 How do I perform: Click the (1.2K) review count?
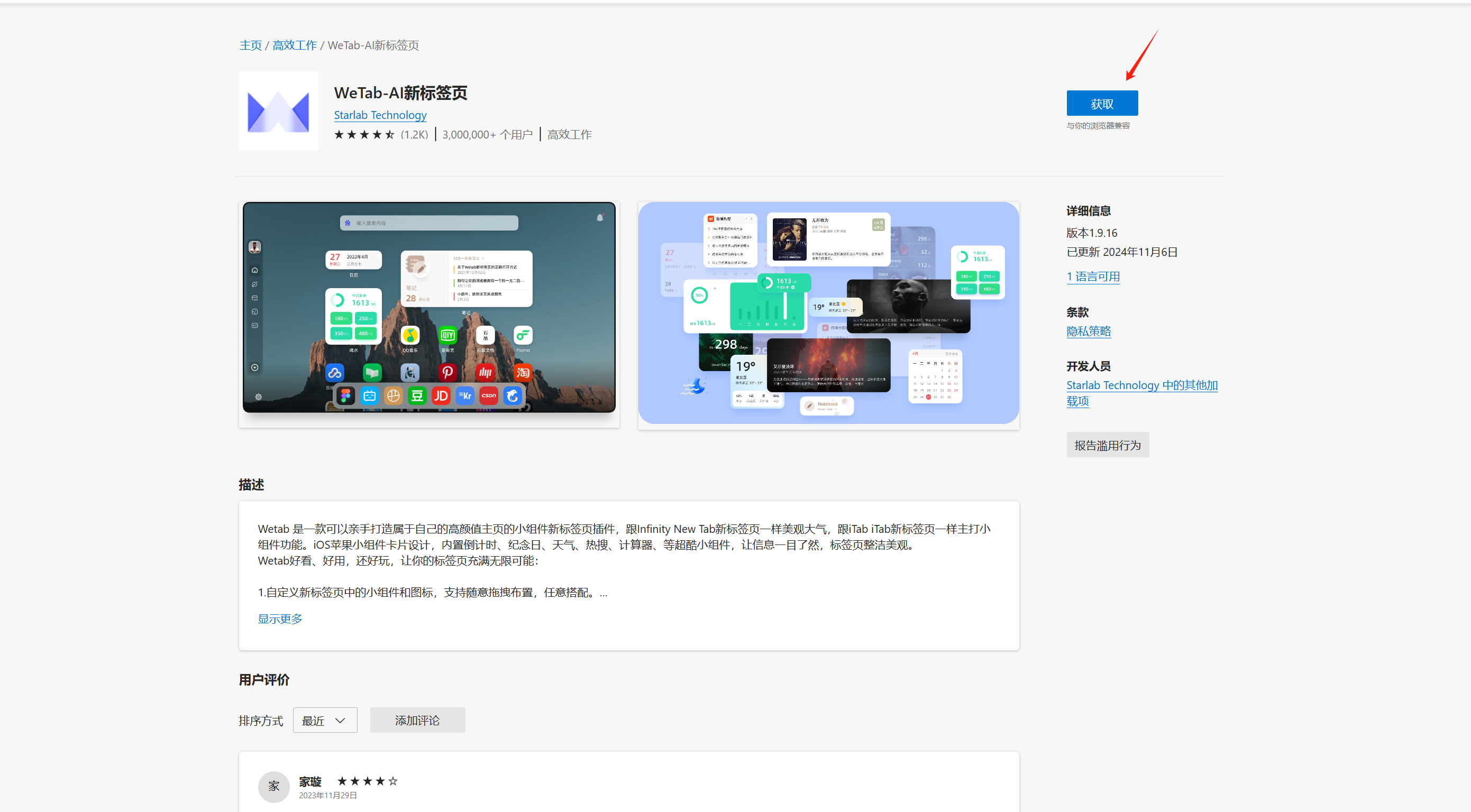click(x=414, y=135)
